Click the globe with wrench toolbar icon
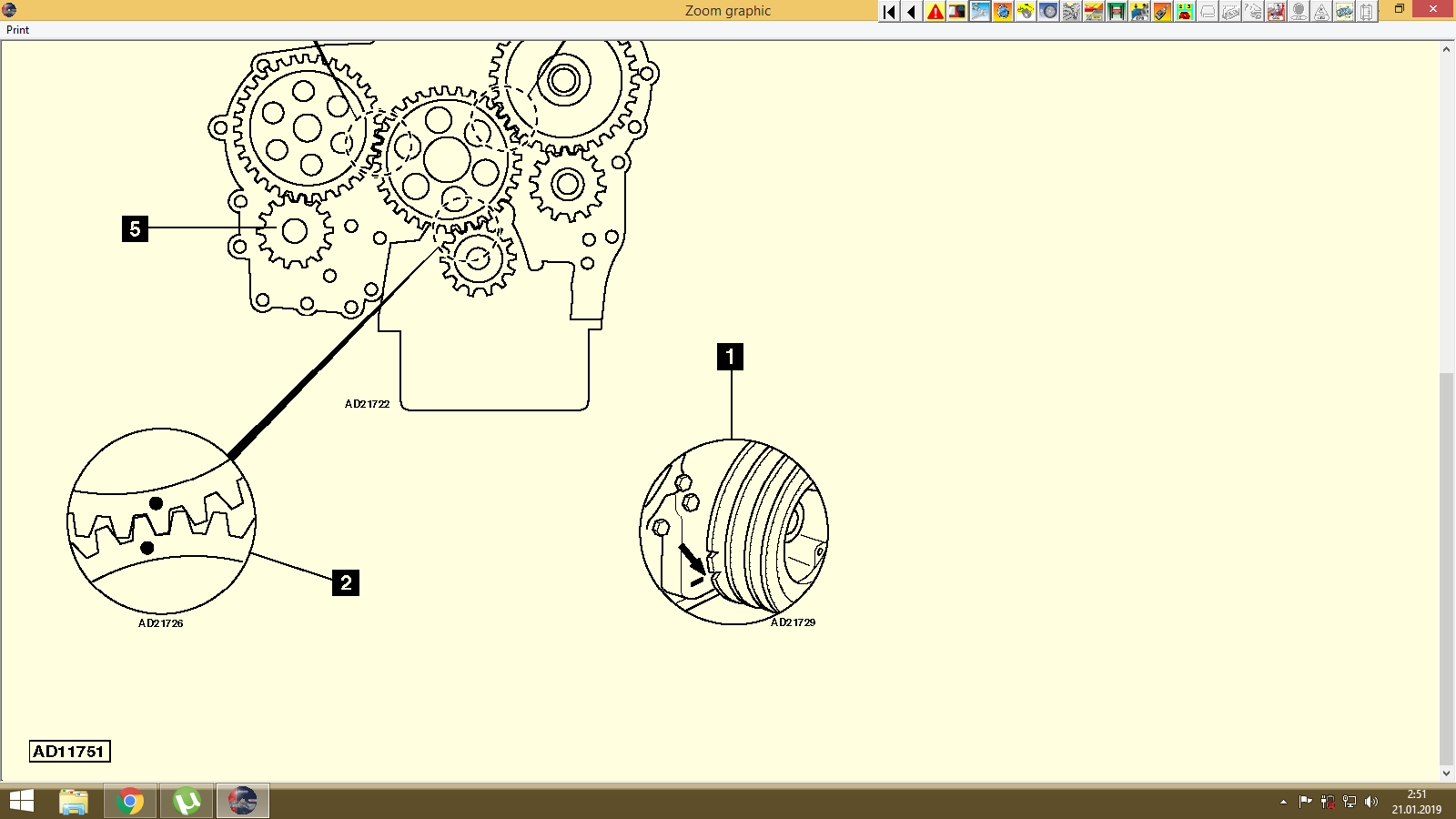 coord(1005,12)
